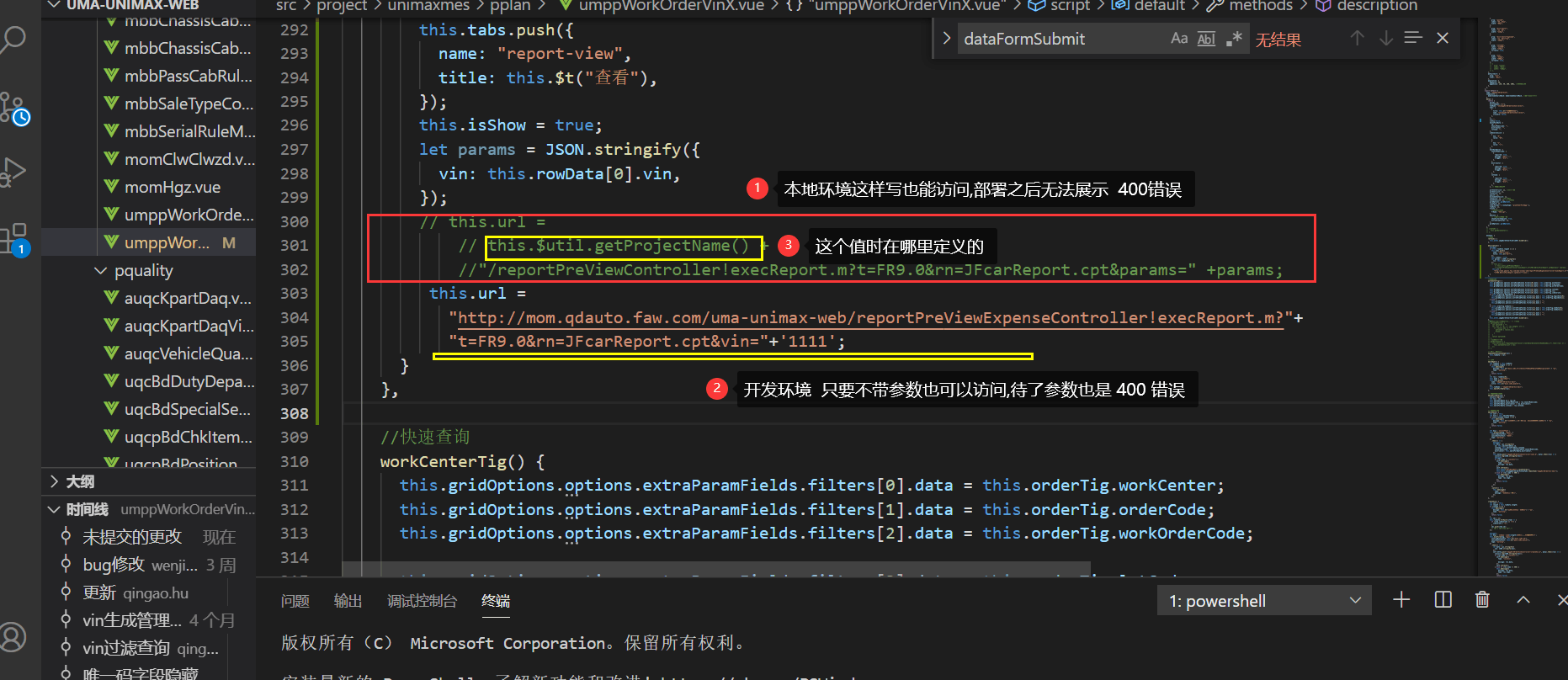The width and height of the screenshot is (1568, 680).
Task: Select timeline entry vin过滤查询
Action: coord(148,648)
